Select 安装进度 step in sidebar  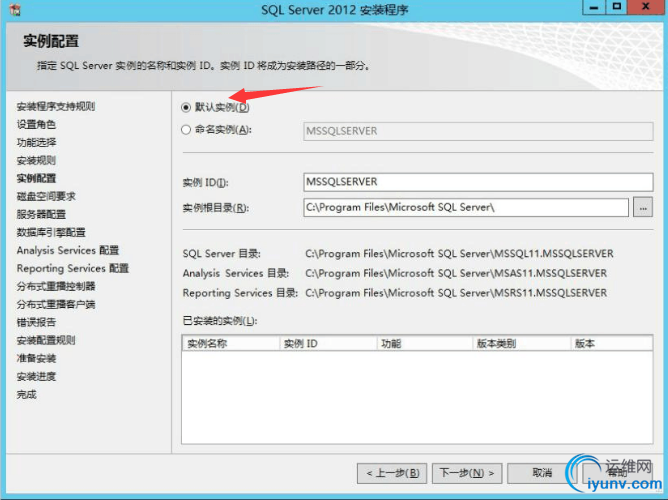[36, 376]
